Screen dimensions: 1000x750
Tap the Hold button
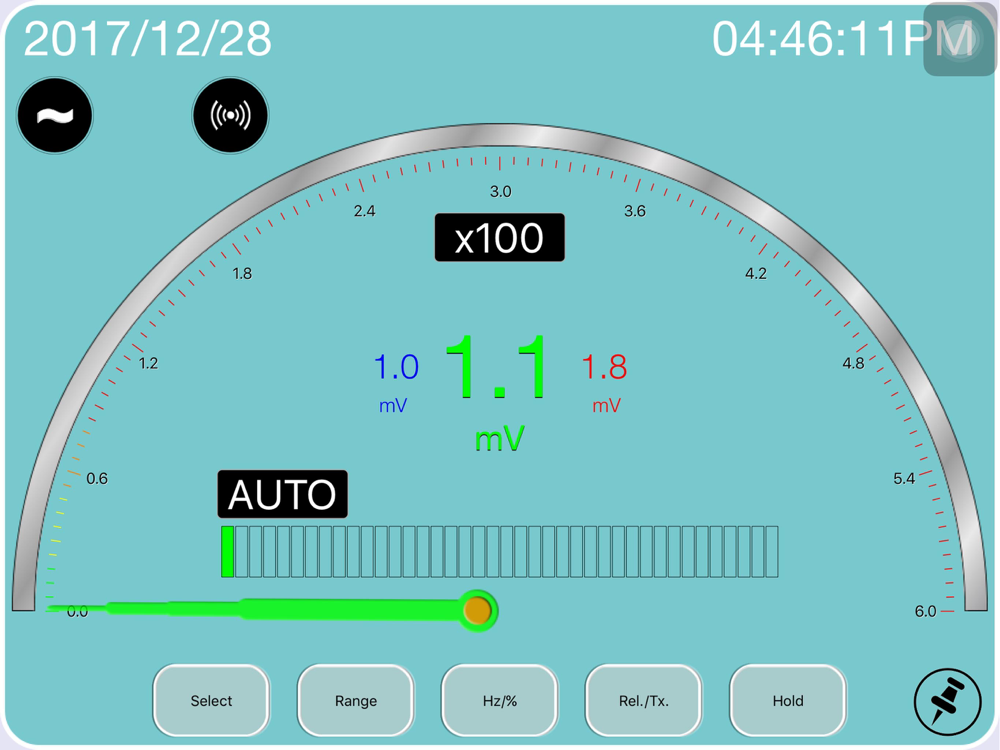point(788,700)
